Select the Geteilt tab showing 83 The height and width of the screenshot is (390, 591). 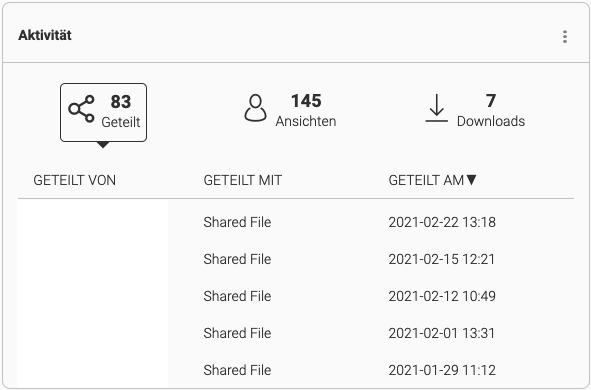pos(103,113)
